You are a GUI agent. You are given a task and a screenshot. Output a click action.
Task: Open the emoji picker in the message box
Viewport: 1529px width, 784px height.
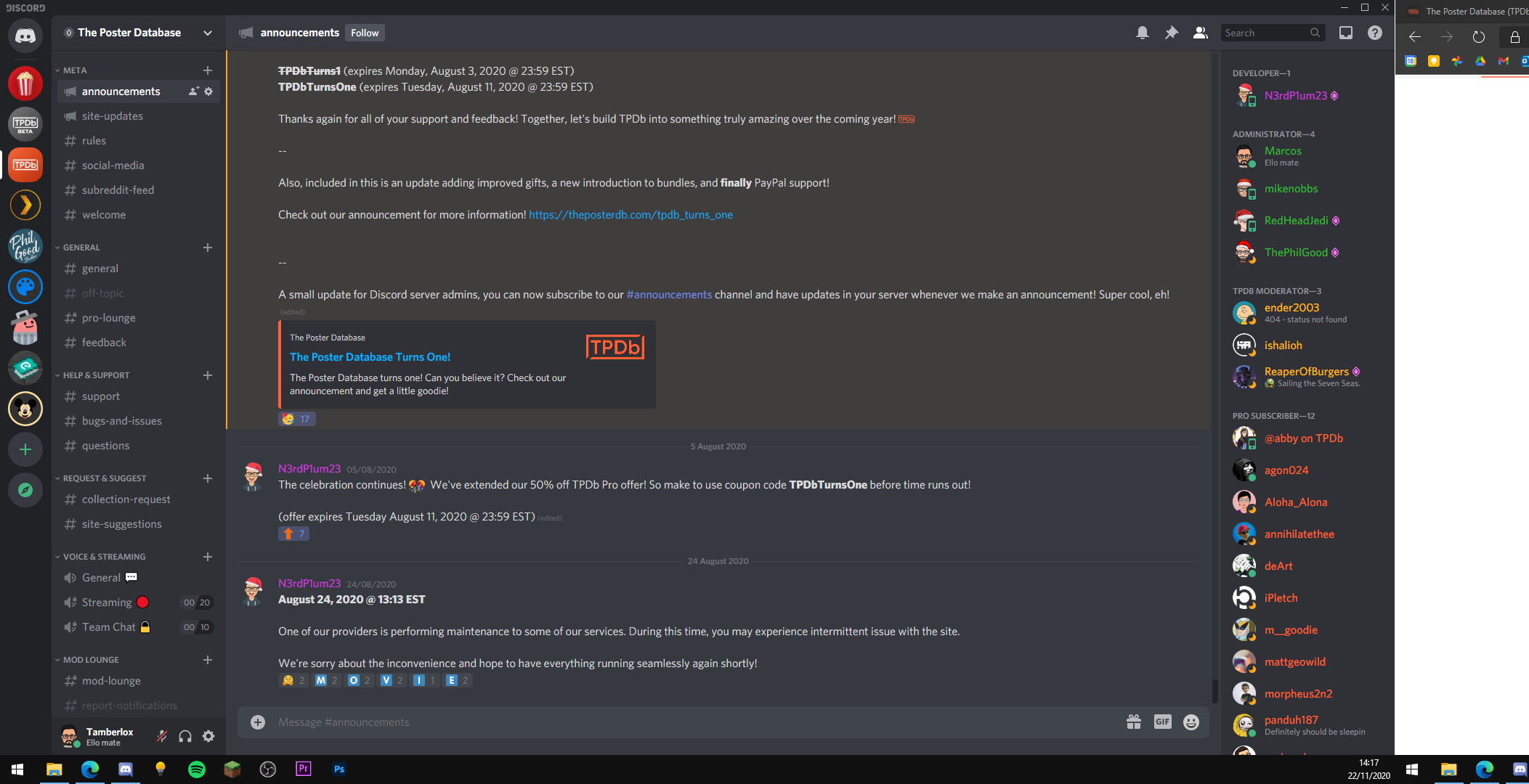[1191, 722]
